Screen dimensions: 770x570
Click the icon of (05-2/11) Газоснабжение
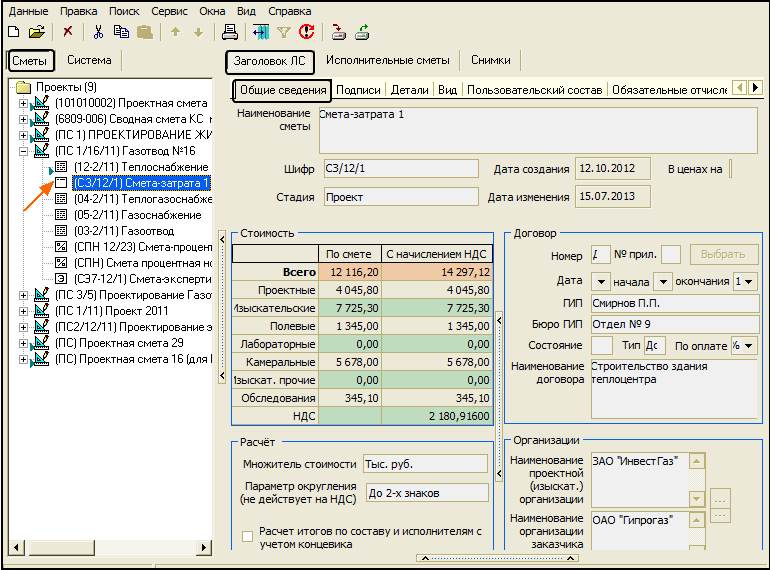[x=61, y=215]
